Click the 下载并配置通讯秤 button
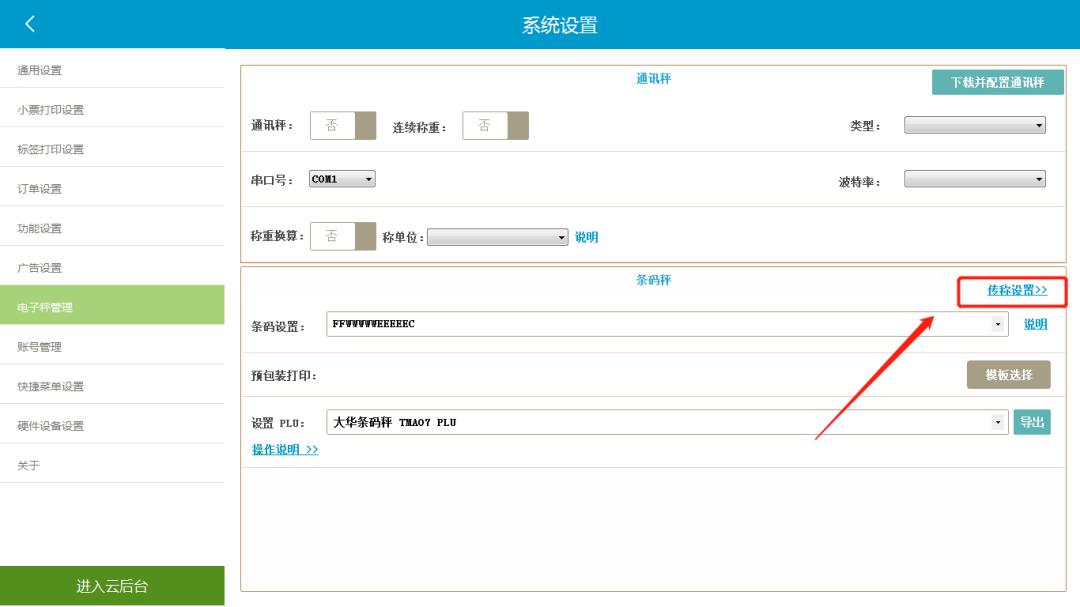The width and height of the screenshot is (1080, 607). pyautogui.click(x=998, y=84)
